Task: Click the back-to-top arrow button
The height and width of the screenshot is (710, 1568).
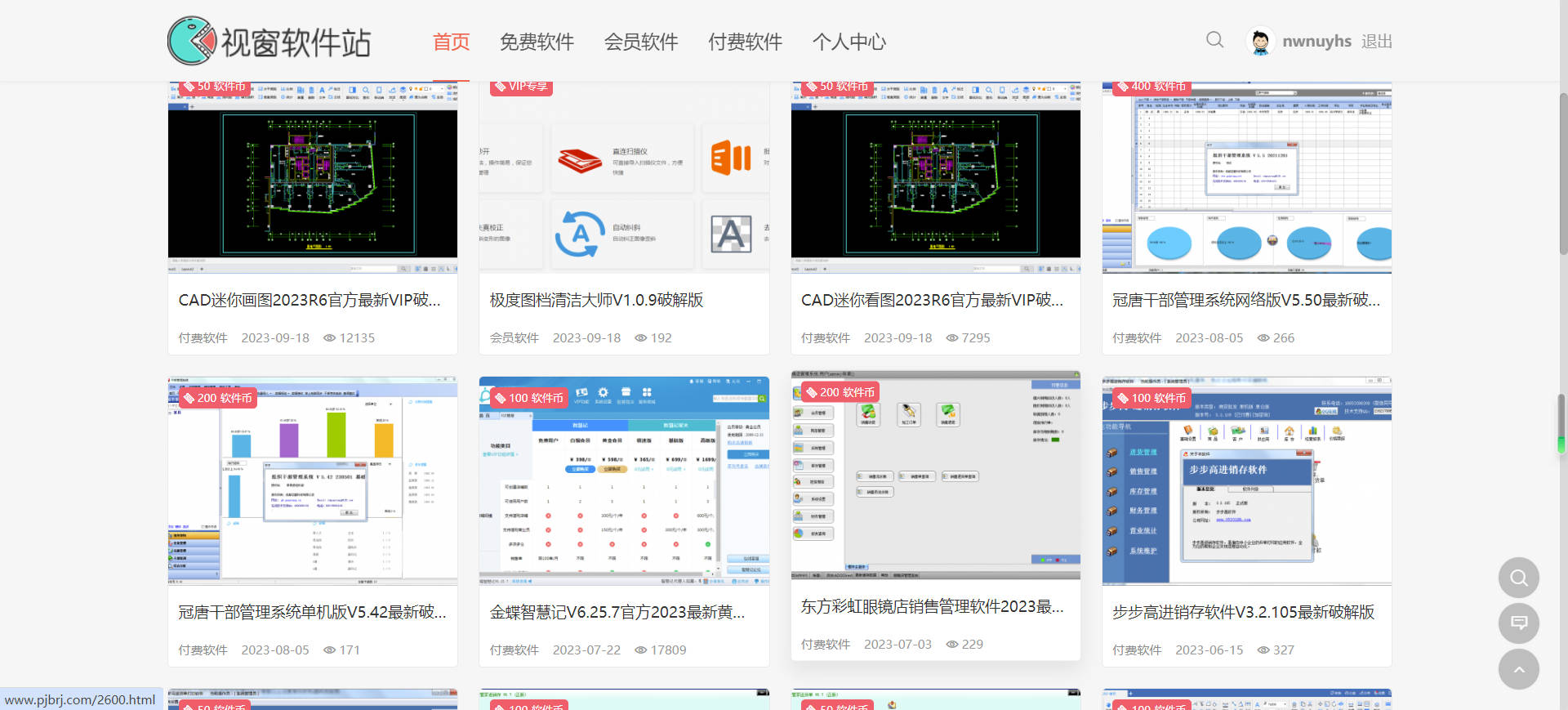Action: pos(1518,669)
